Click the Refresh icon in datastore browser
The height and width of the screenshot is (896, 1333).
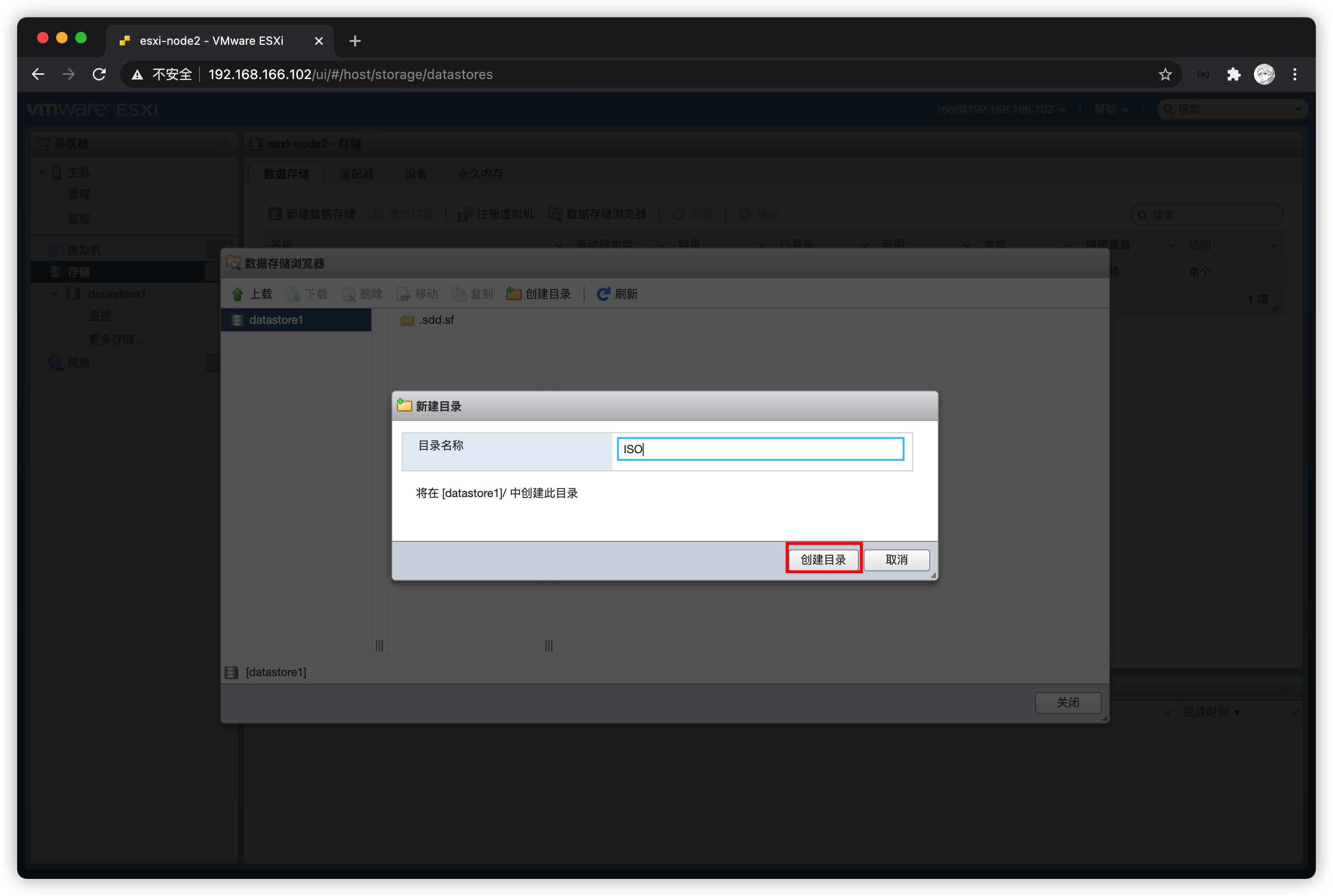coord(603,294)
